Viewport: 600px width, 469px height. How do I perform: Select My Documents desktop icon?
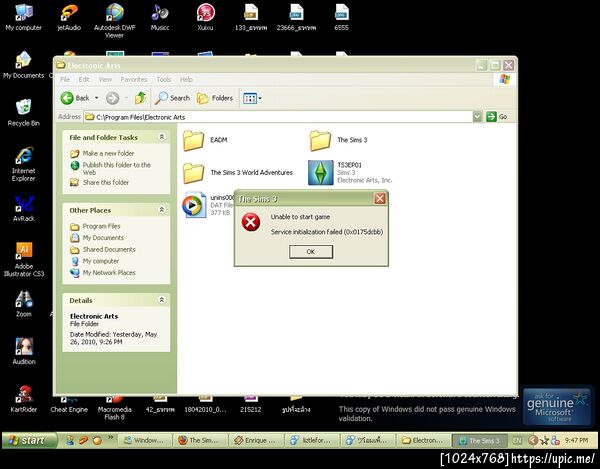coord(23,64)
